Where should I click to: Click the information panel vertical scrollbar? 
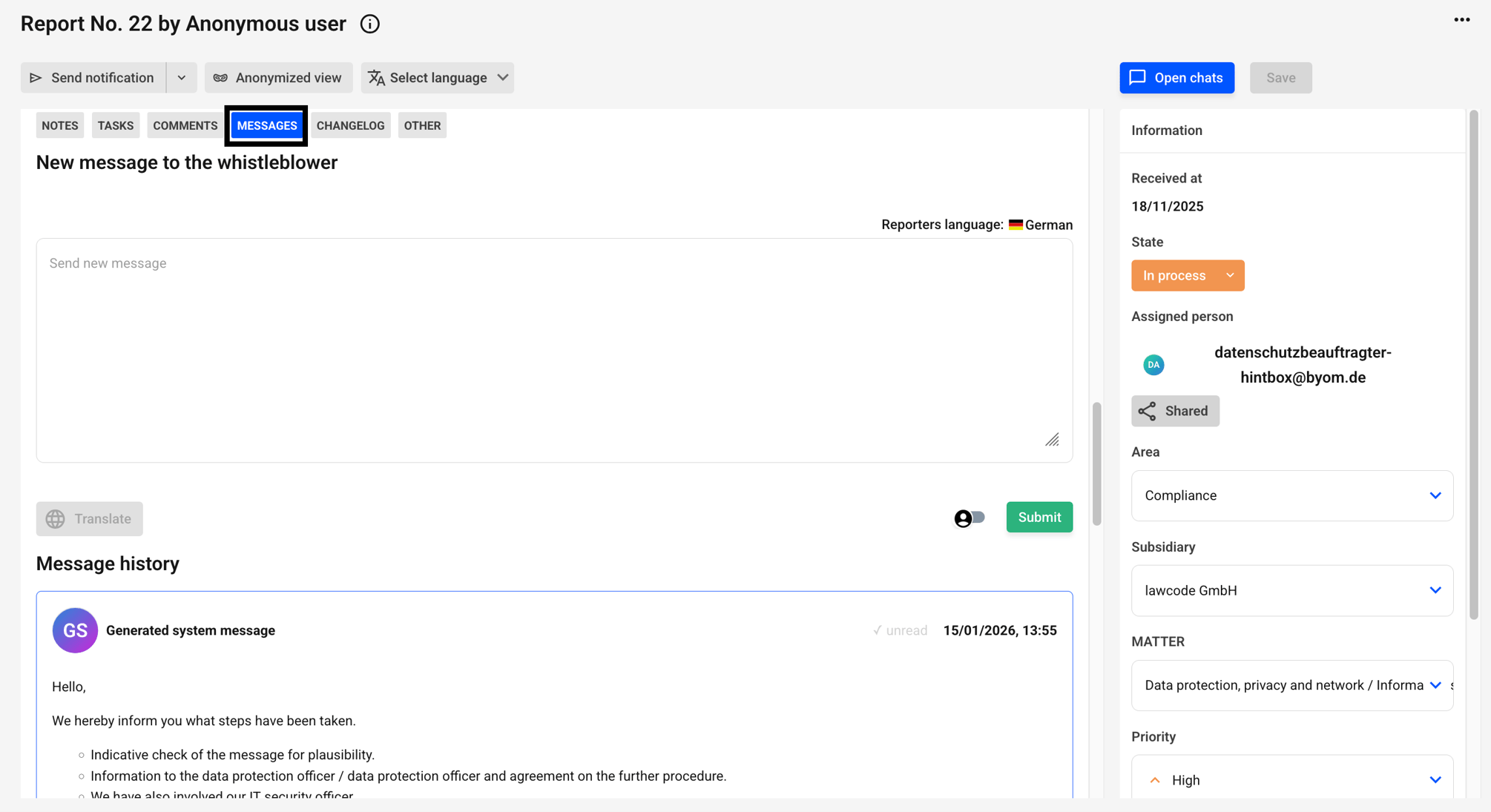point(1473,363)
